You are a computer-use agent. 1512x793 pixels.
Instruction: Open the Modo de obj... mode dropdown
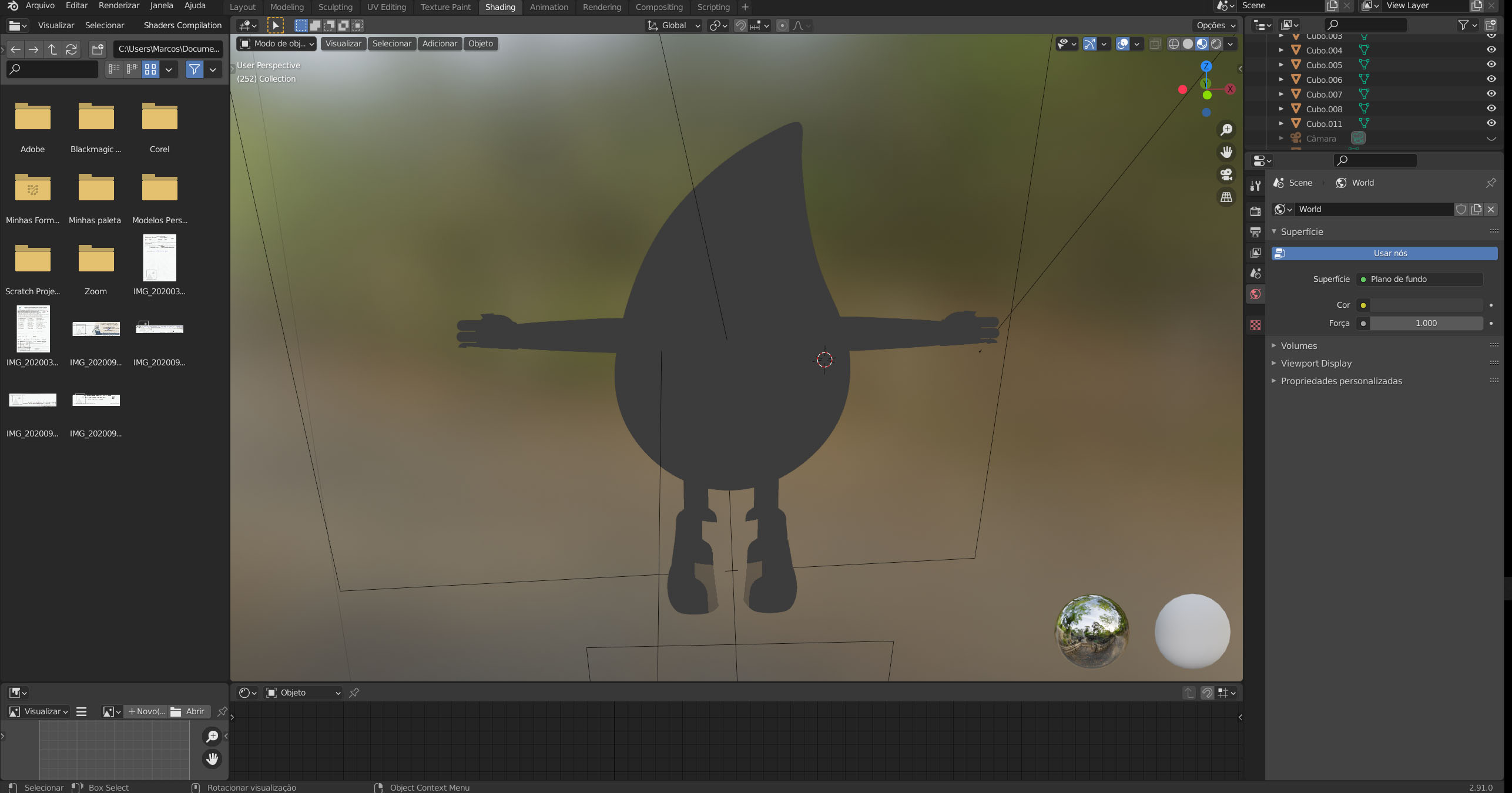277,43
